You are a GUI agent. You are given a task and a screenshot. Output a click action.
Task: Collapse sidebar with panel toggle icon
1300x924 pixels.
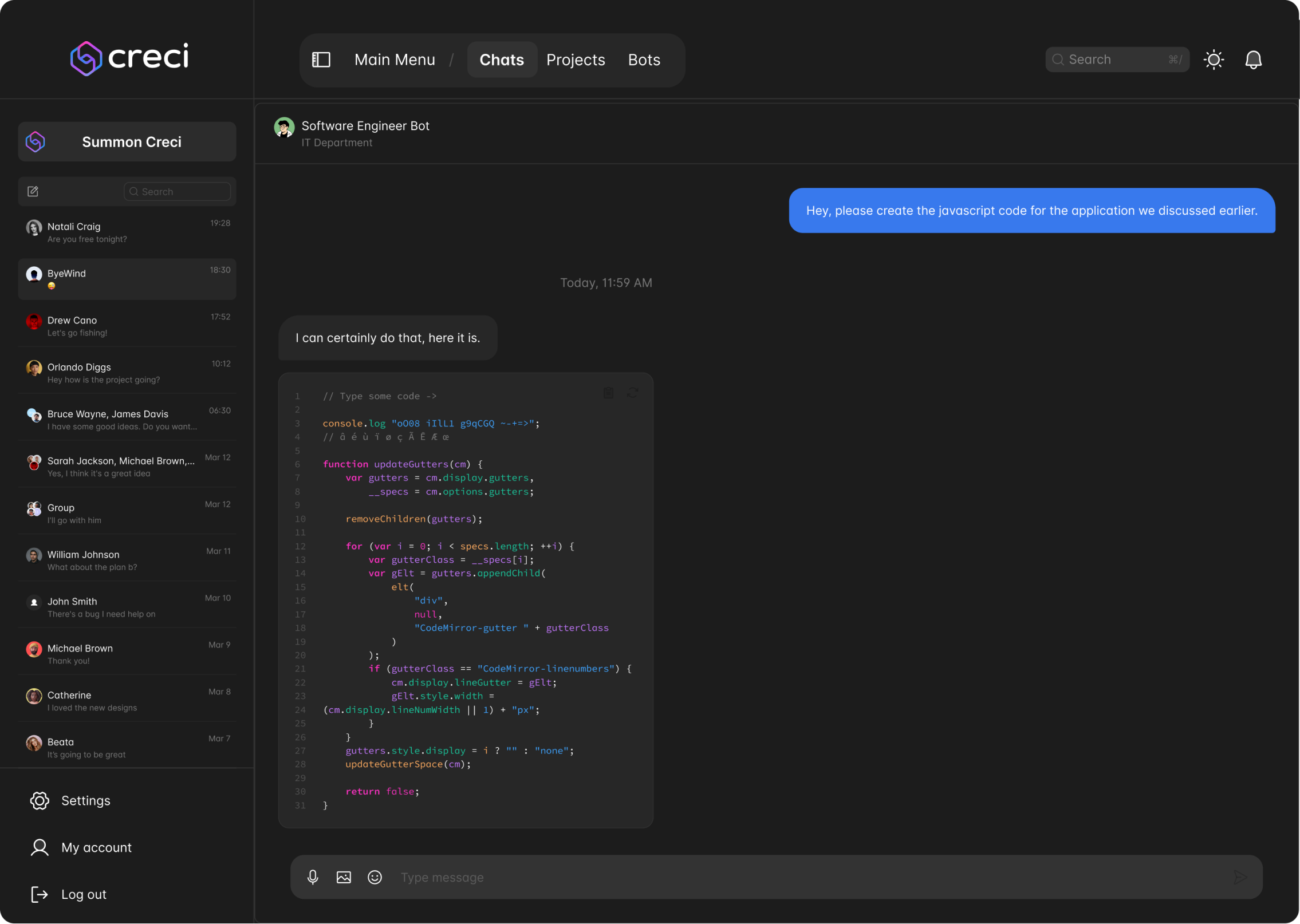click(321, 60)
